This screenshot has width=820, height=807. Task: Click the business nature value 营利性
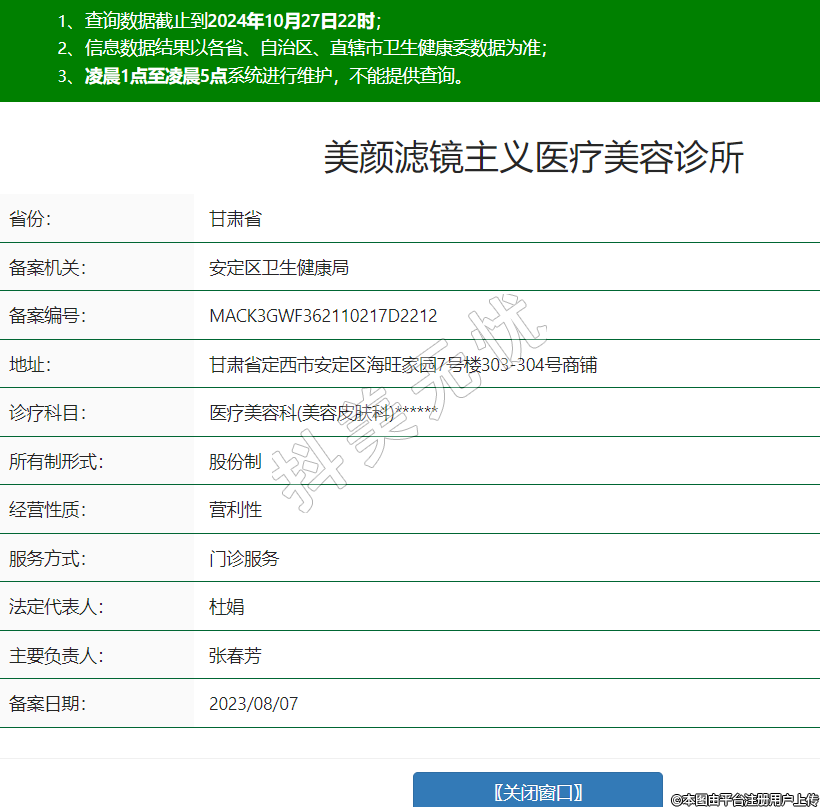click(235, 509)
